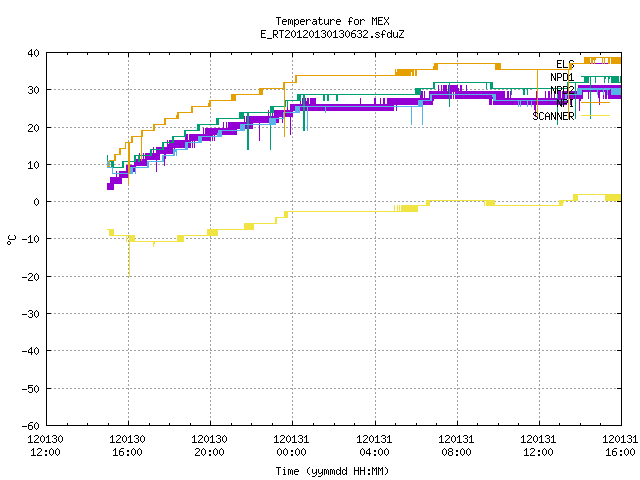This screenshot has width=640, height=480.
Task: Click x-axis label 120131 00:00
Action: click(291, 446)
